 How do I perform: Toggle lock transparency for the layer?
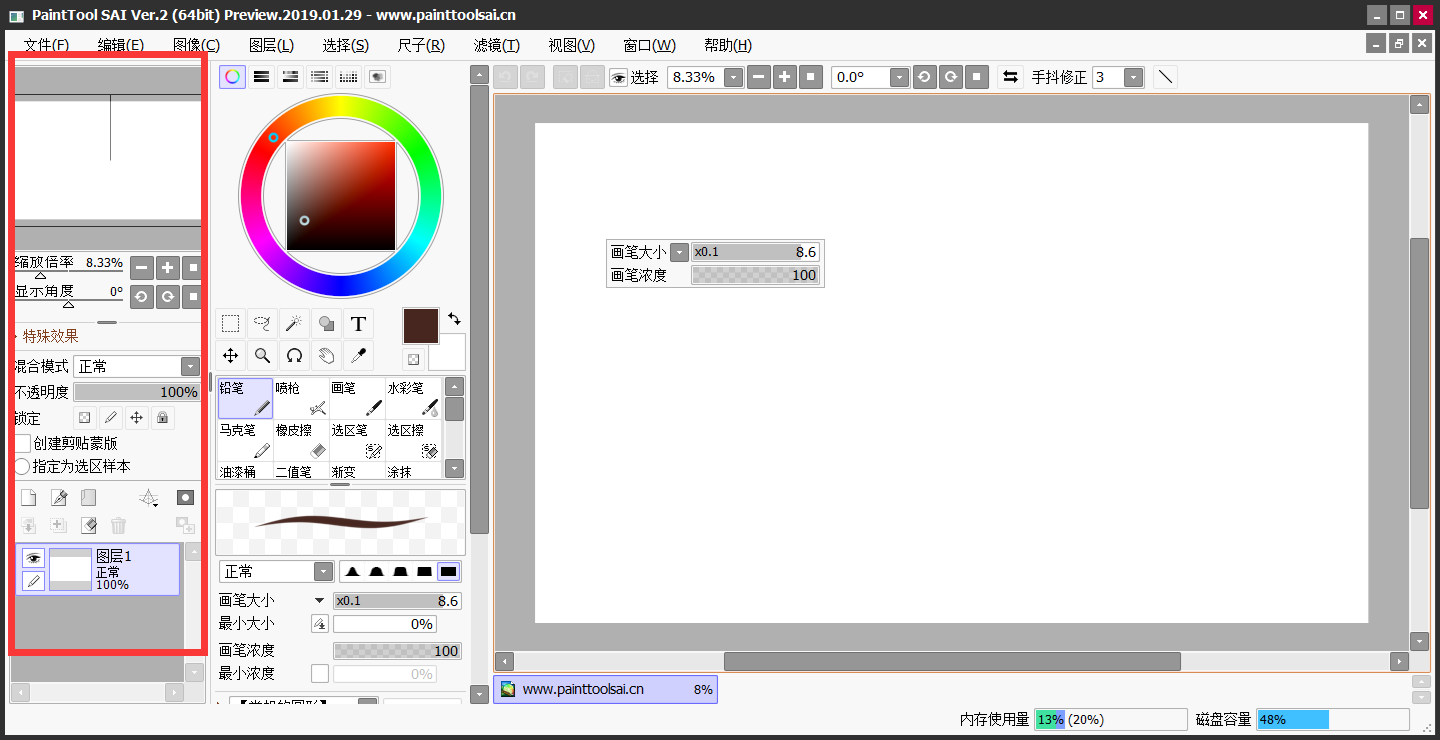click(85, 417)
